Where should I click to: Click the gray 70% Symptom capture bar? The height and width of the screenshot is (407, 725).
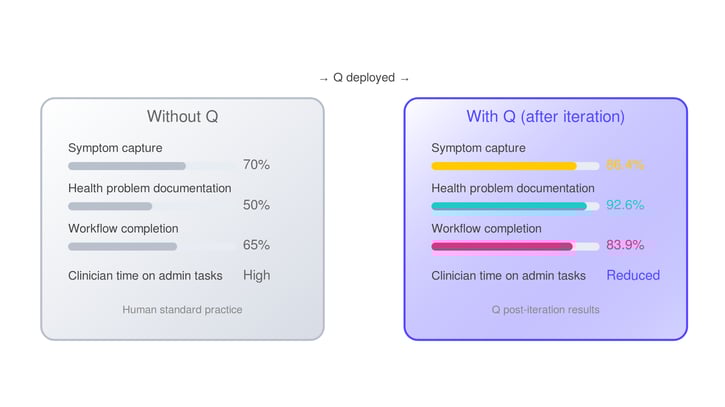(127, 166)
